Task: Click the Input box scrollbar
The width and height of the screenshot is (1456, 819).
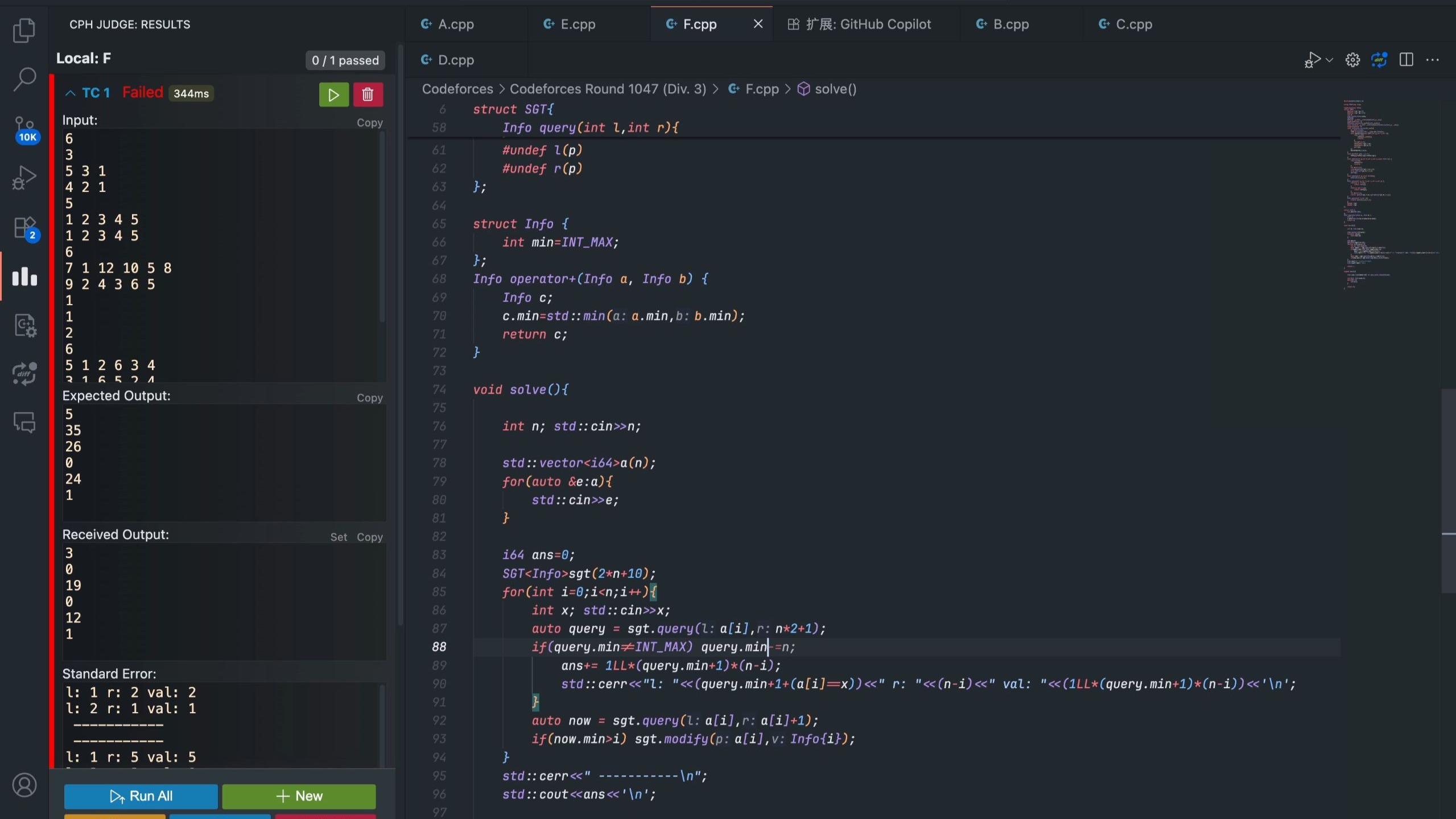Action: click(x=382, y=228)
